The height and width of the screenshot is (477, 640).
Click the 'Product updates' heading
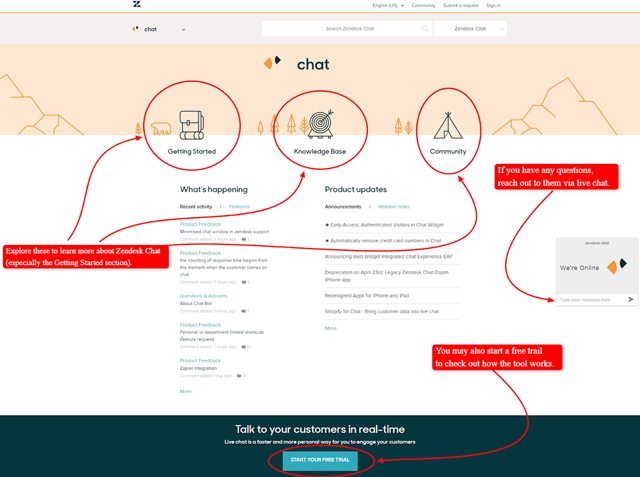point(356,190)
